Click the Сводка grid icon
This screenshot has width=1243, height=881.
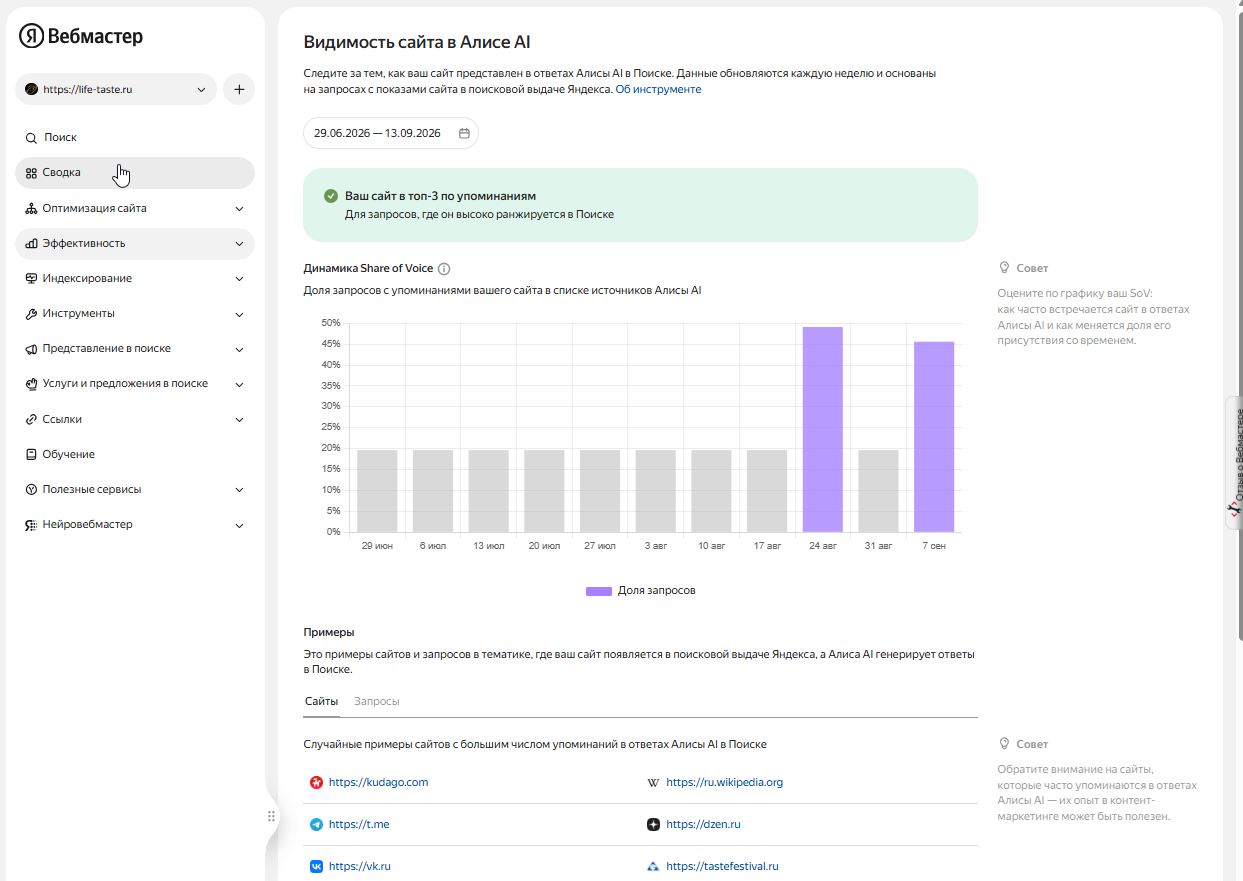click(x=31, y=173)
